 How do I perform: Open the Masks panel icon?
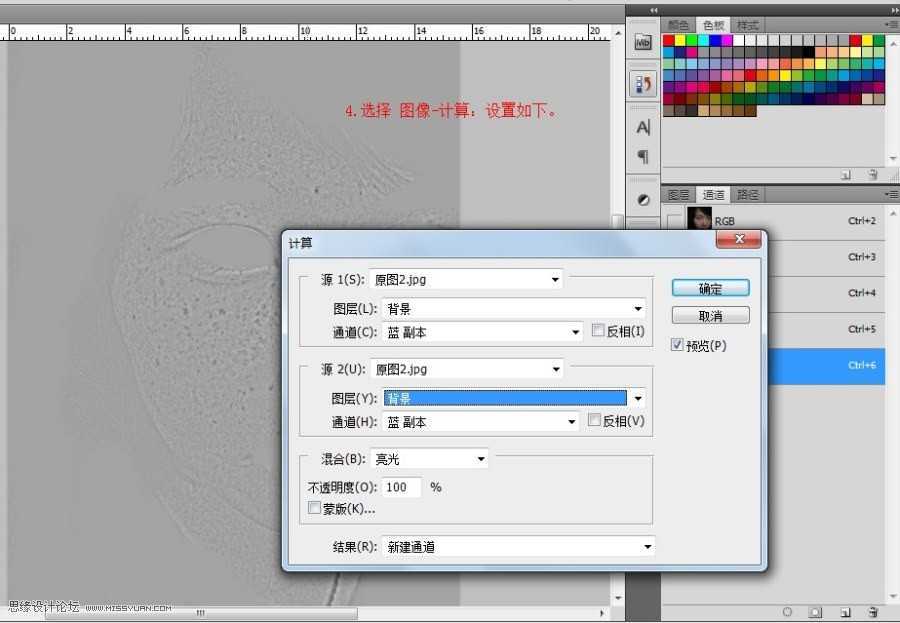click(642, 199)
